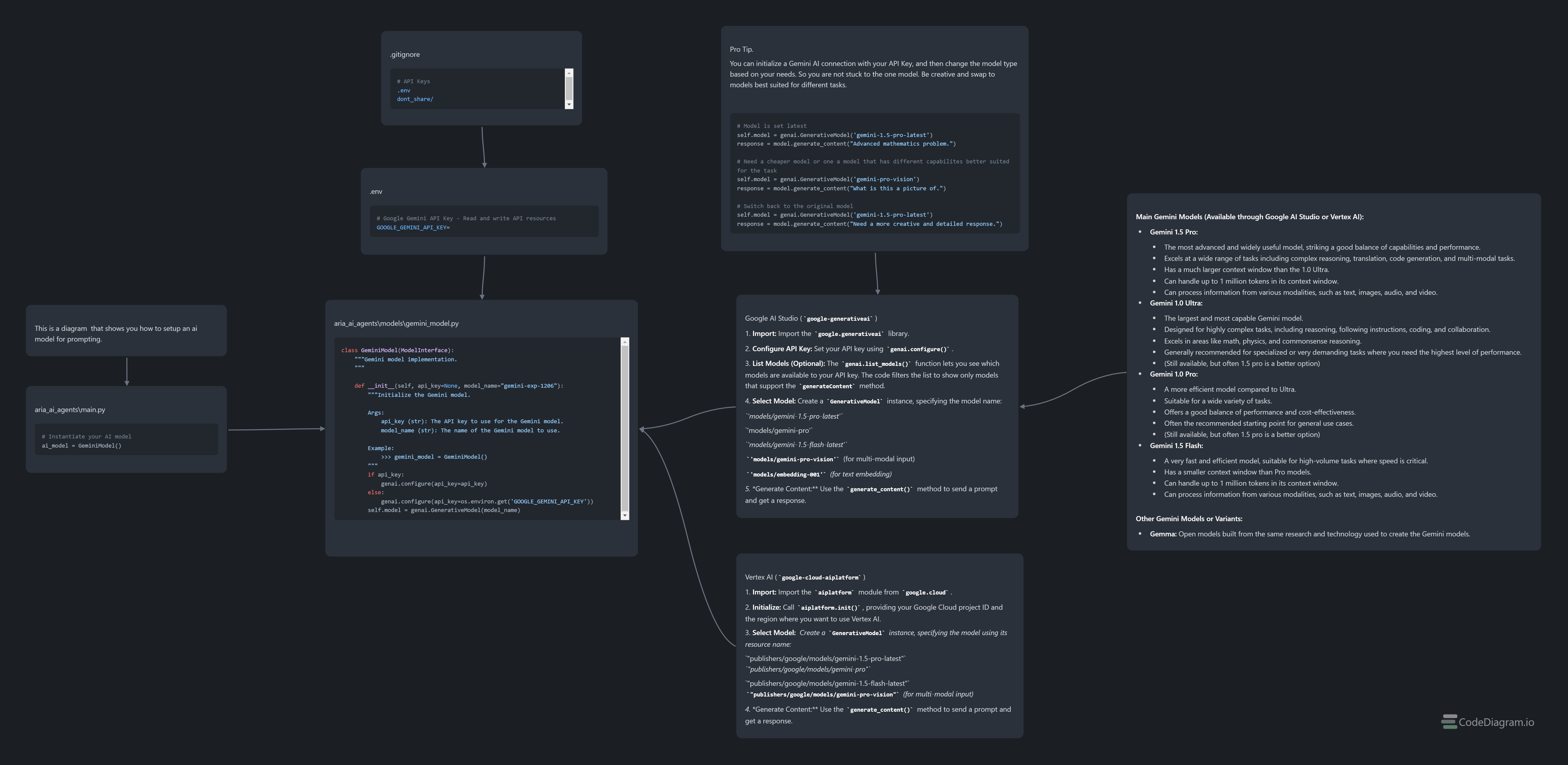Click the gemini_model.py code scrollbar thumb
The height and width of the screenshot is (765, 1568).
tap(625, 429)
